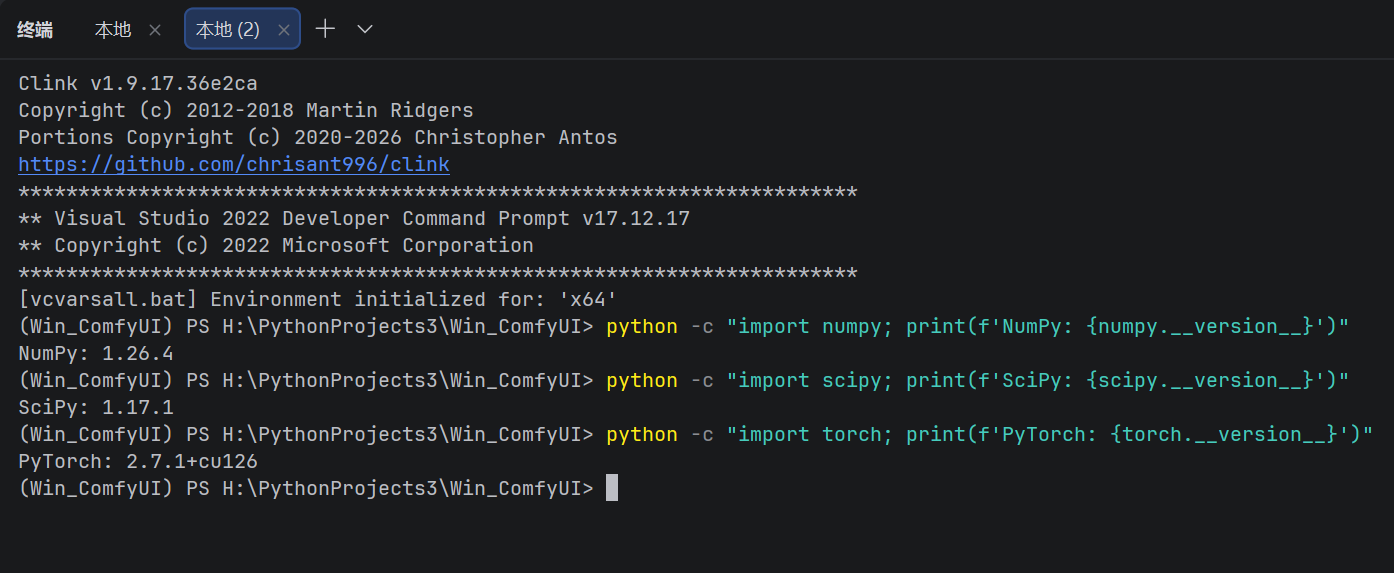The width and height of the screenshot is (1394, 573).
Task: Place cursor at the terminal's blinking block cursor
Action: coord(612,488)
